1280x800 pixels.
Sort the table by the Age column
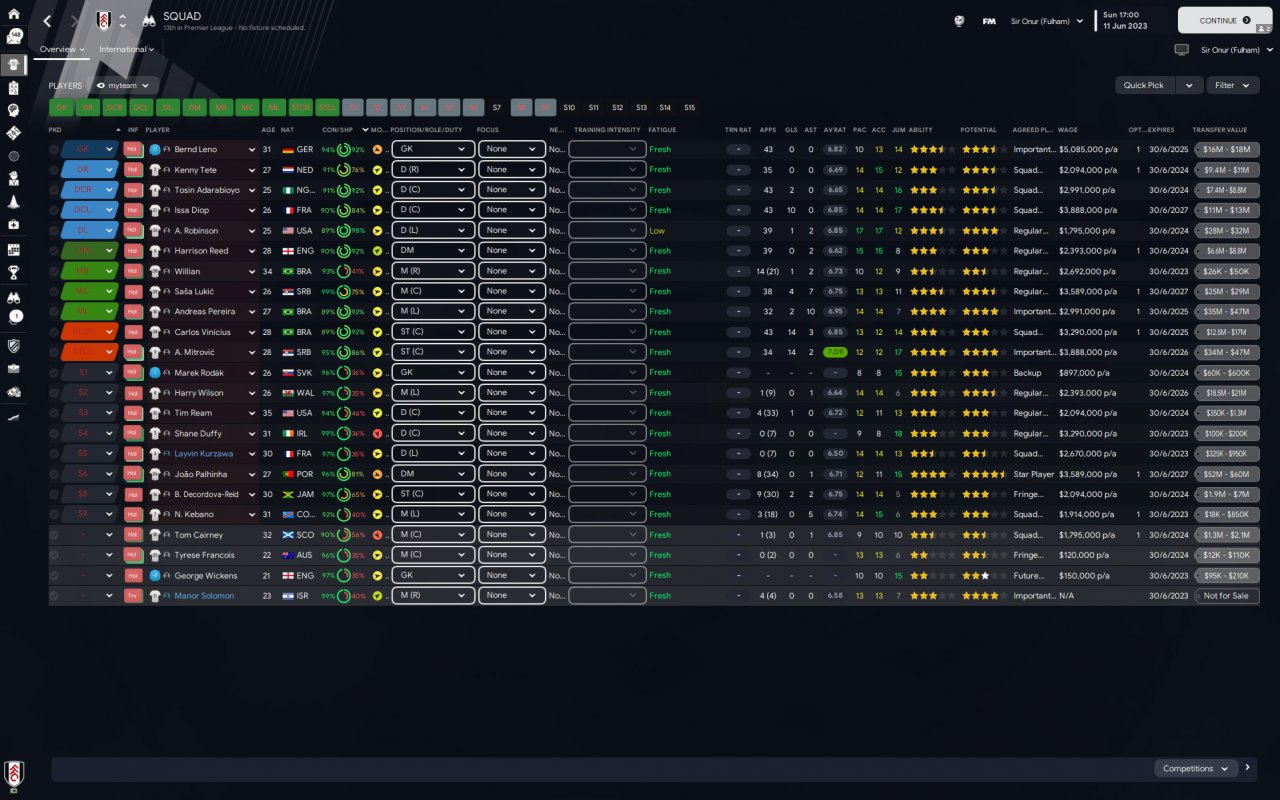point(268,130)
